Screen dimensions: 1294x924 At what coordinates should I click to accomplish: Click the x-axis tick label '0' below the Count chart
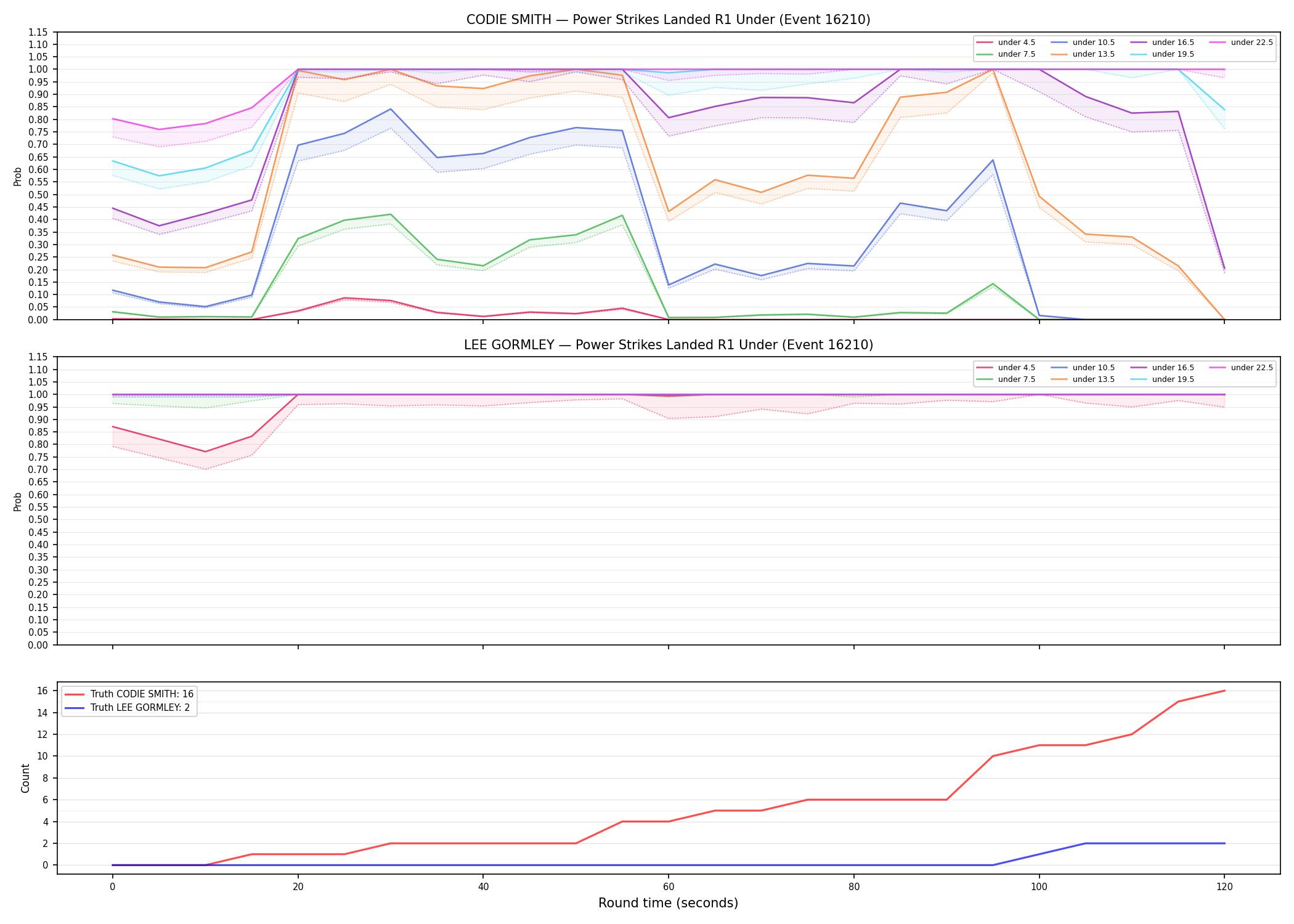(x=112, y=887)
